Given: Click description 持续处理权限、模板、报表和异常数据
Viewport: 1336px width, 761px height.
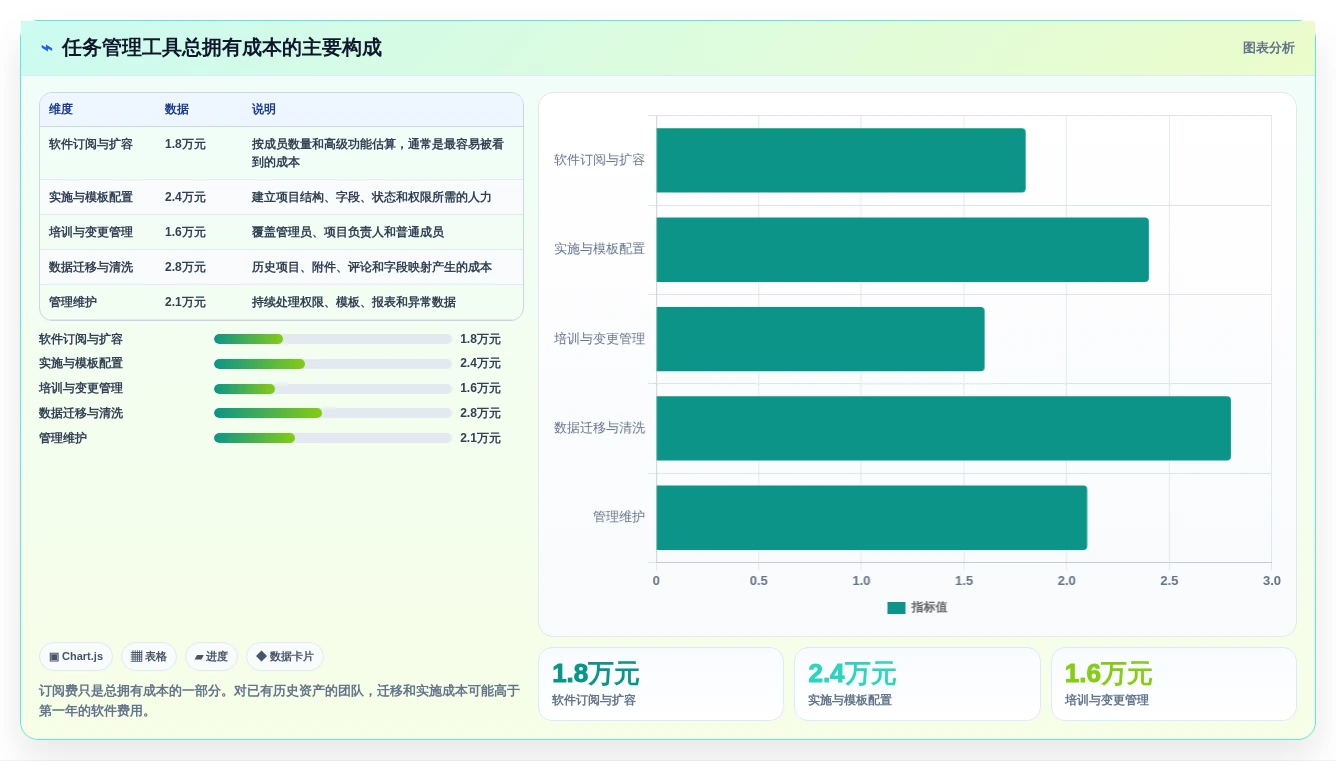Looking at the screenshot, I should [x=354, y=302].
